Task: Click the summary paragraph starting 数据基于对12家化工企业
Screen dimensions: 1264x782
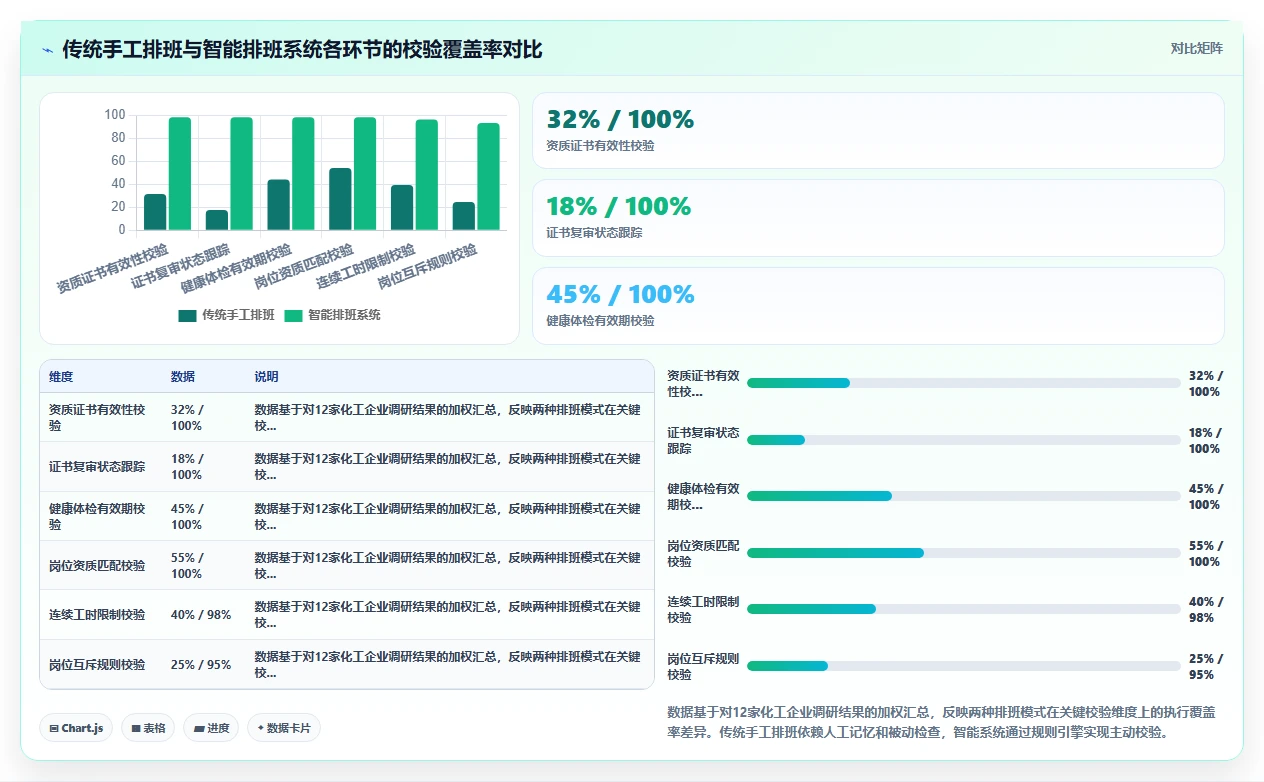Action: (941, 721)
